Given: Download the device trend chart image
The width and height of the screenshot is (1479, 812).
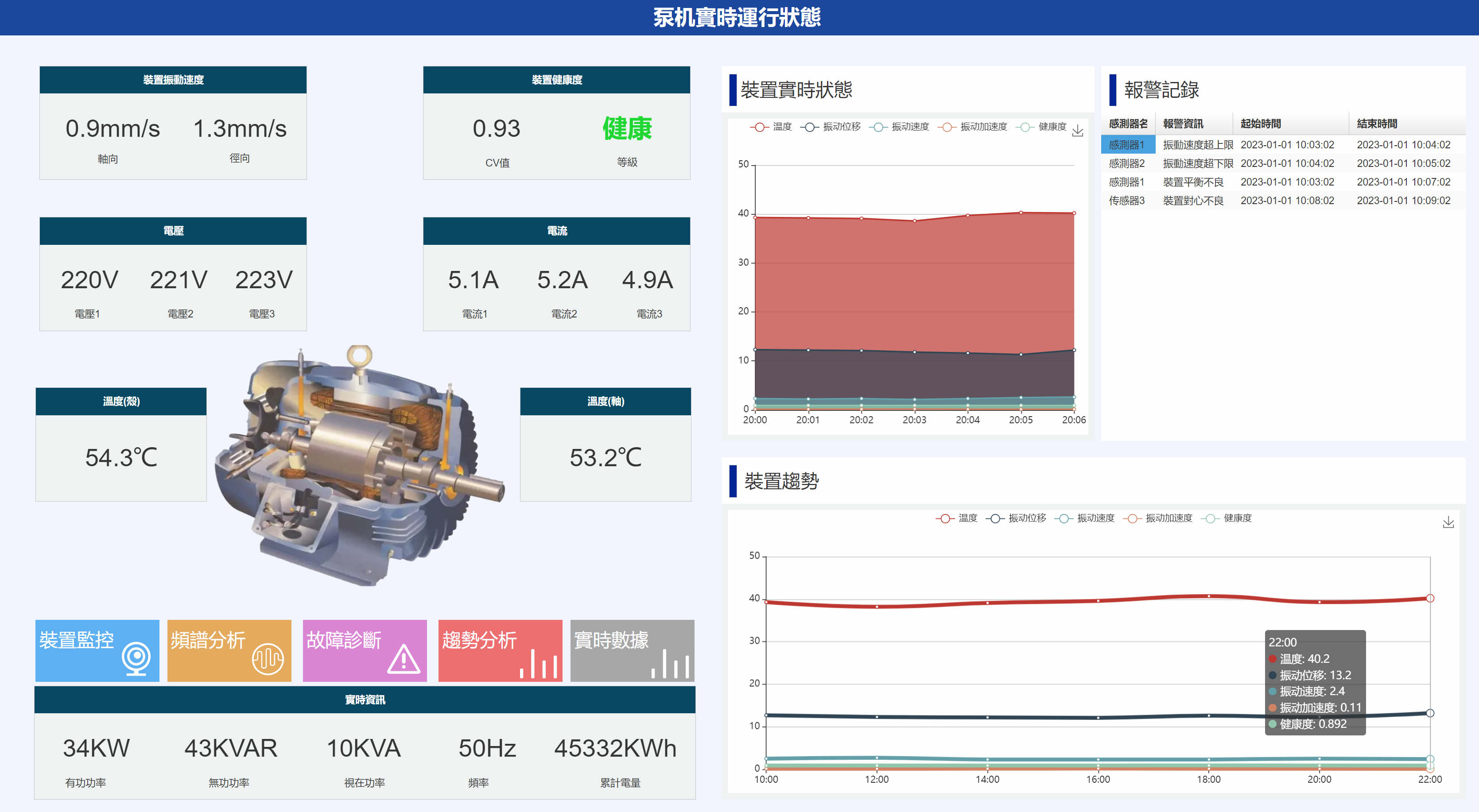Looking at the screenshot, I should click(x=1448, y=522).
